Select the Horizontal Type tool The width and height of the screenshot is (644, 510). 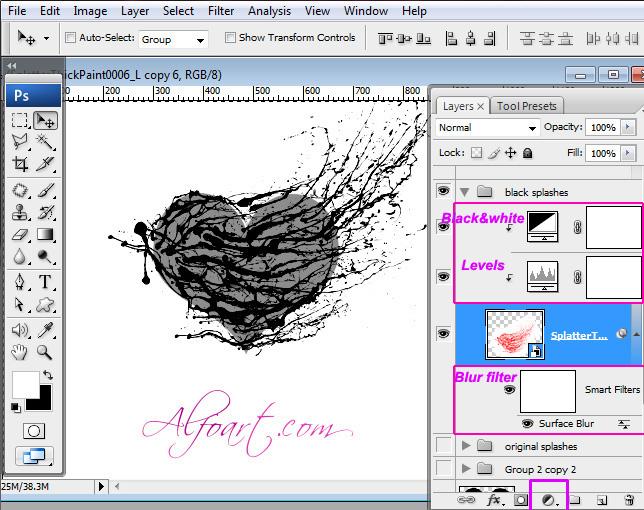(46, 282)
